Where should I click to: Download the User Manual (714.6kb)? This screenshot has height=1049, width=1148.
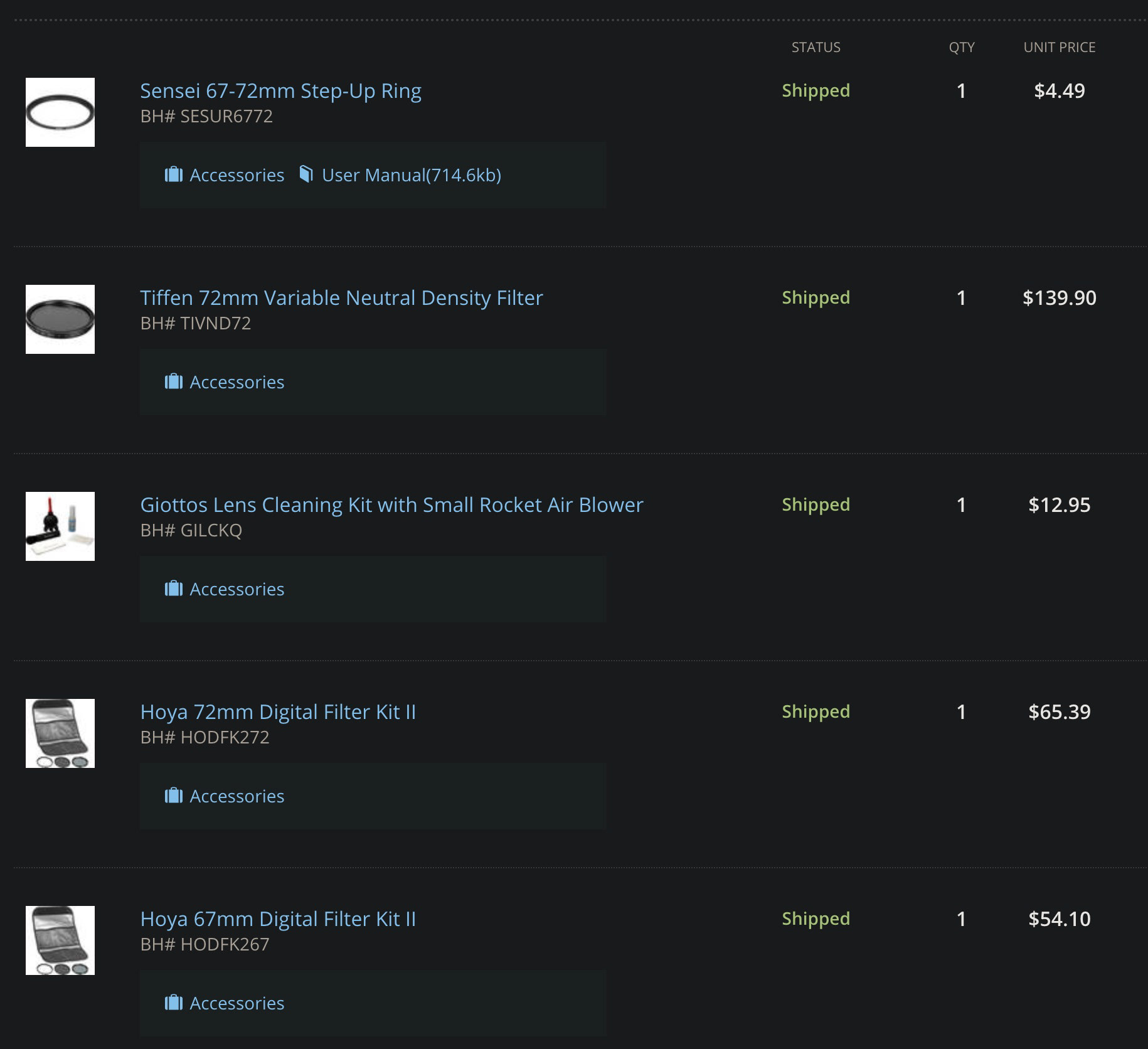pyautogui.click(x=411, y=175)
